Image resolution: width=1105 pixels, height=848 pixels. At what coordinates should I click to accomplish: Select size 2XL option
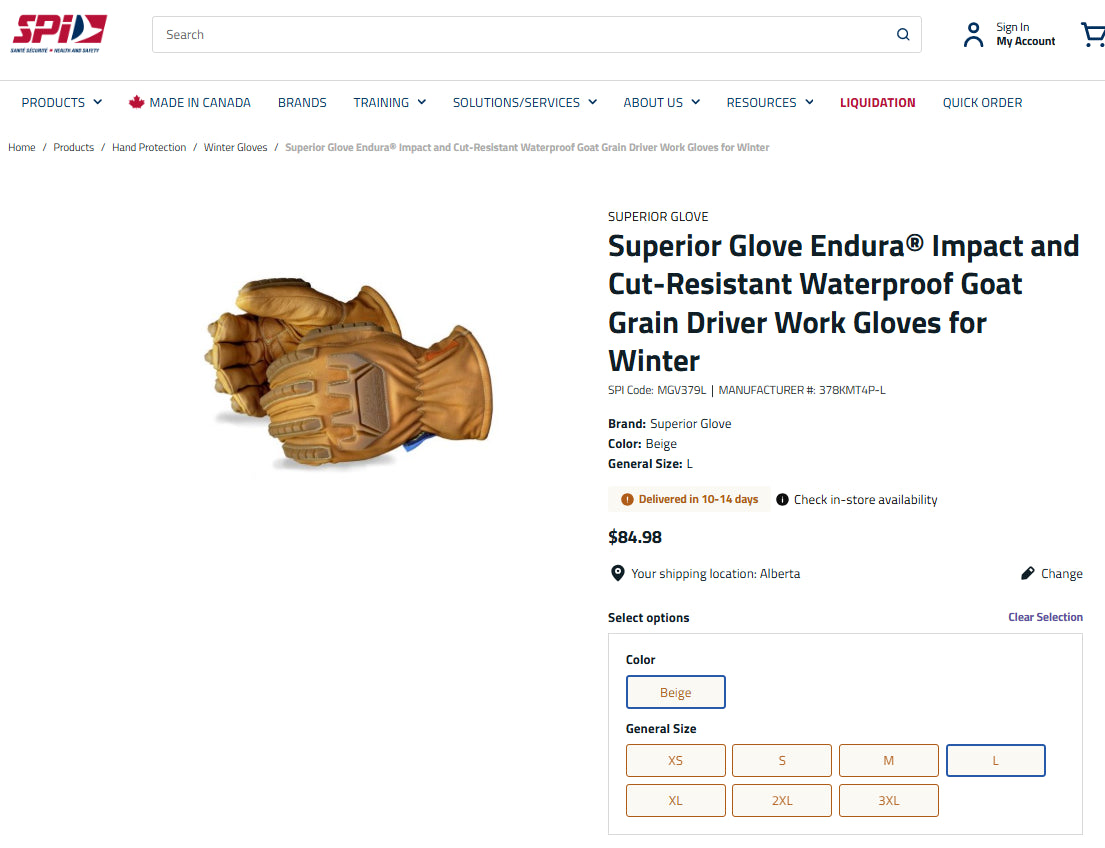click(x=782, y=801)
